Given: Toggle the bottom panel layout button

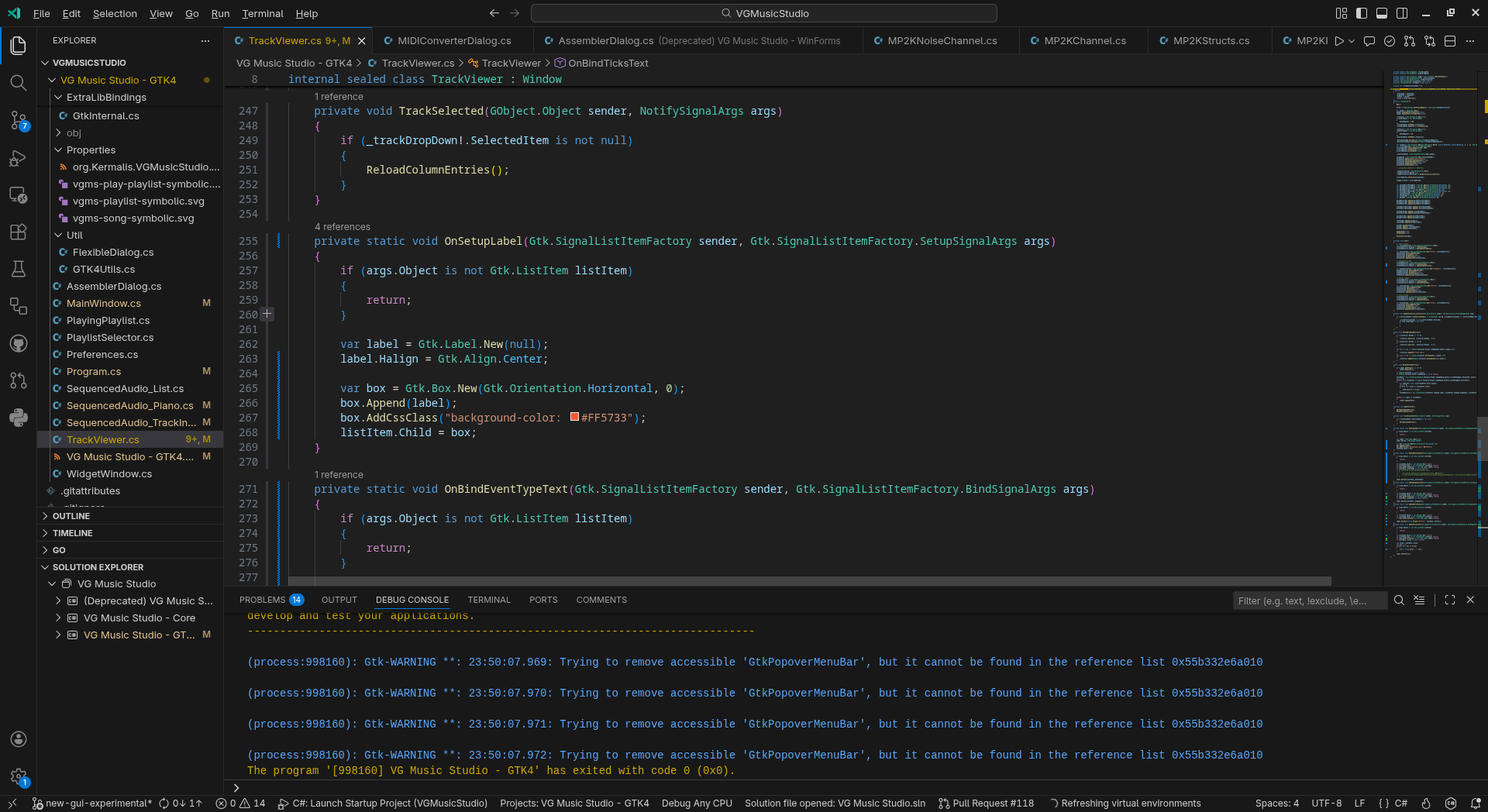Looking at the screenshot, I should (1382, 13).
